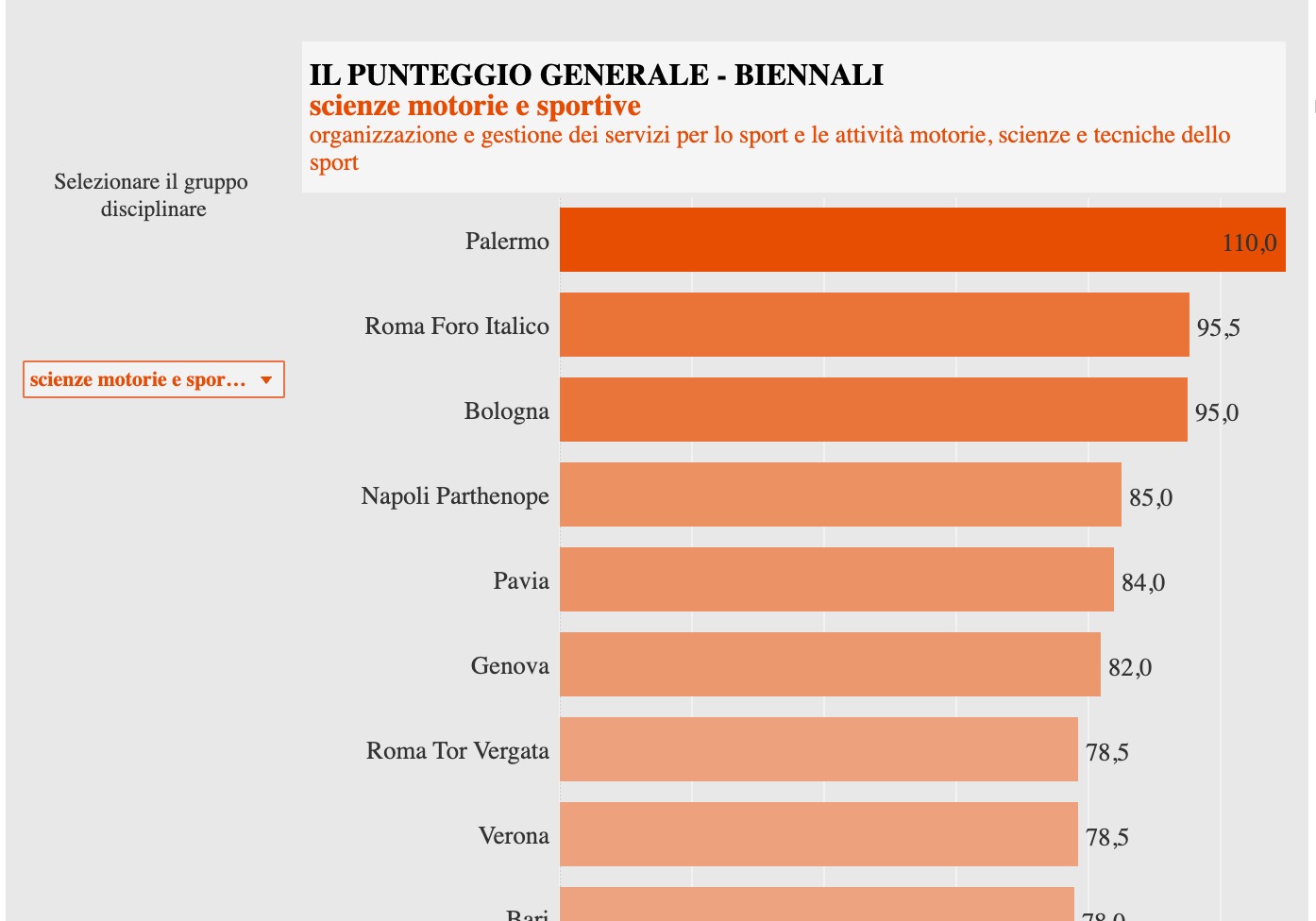Image resolution: width=1316 pixels, height=921 pixels.
Task: Click the 110,0 value label
Action: (1249, 243)
